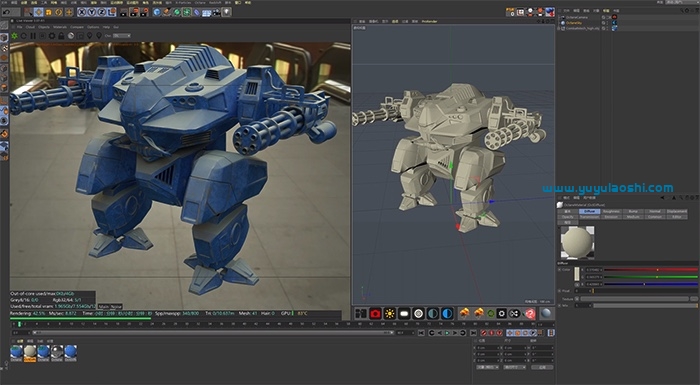700x385 pixels.
Task: Click the coordinate system icon beside Z axis
Action: click(x=112, y=12)
